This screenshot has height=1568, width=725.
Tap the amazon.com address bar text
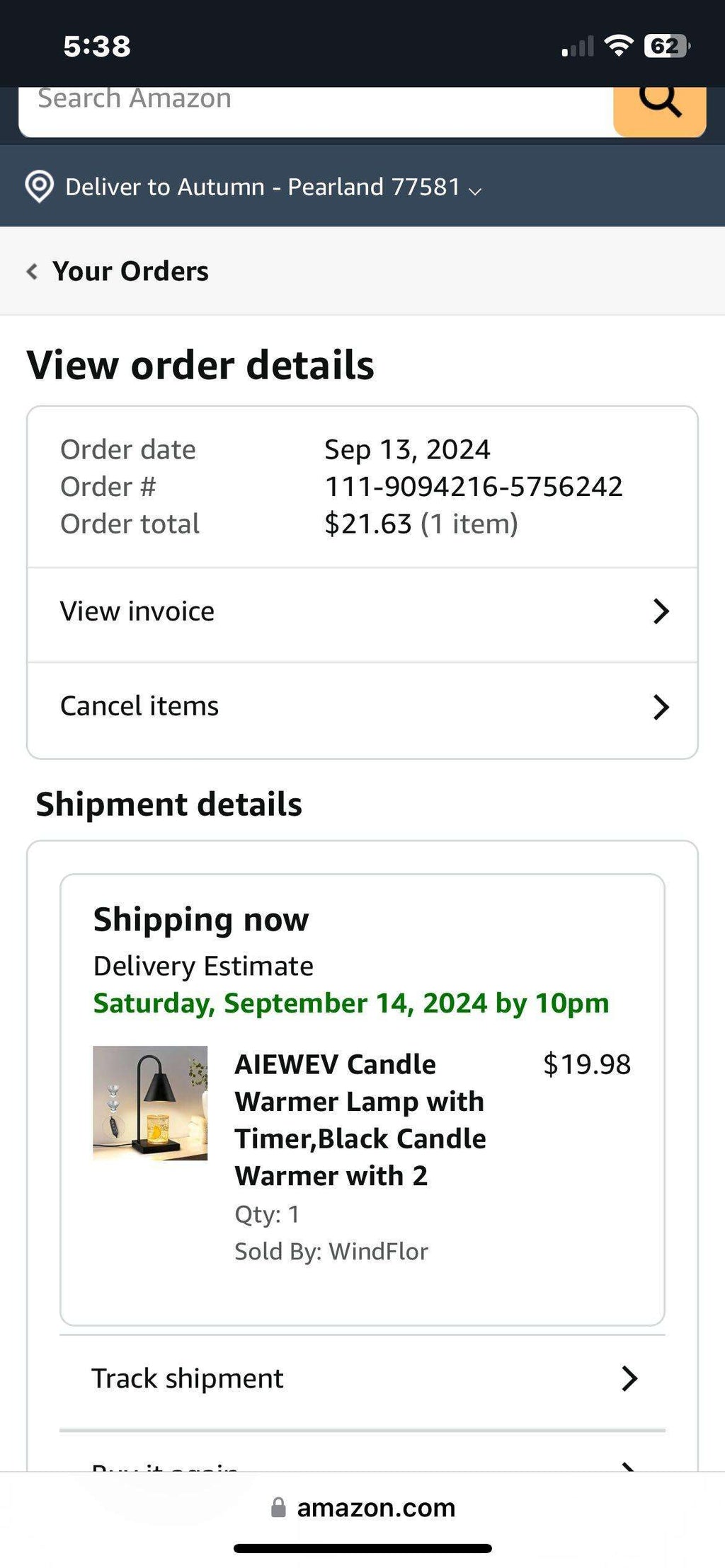376,1507
